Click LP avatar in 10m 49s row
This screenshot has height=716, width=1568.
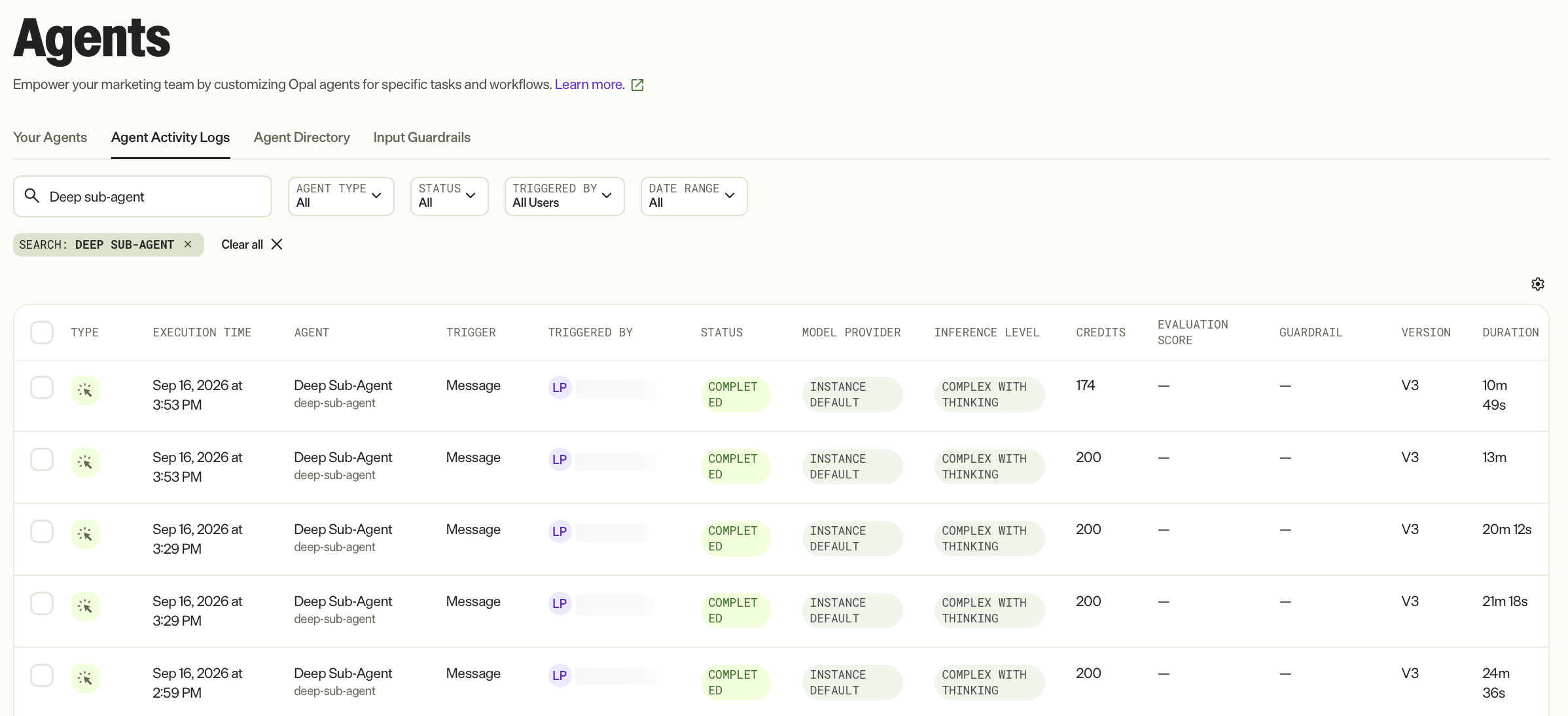pyautogui.click(x=560, y=387)
